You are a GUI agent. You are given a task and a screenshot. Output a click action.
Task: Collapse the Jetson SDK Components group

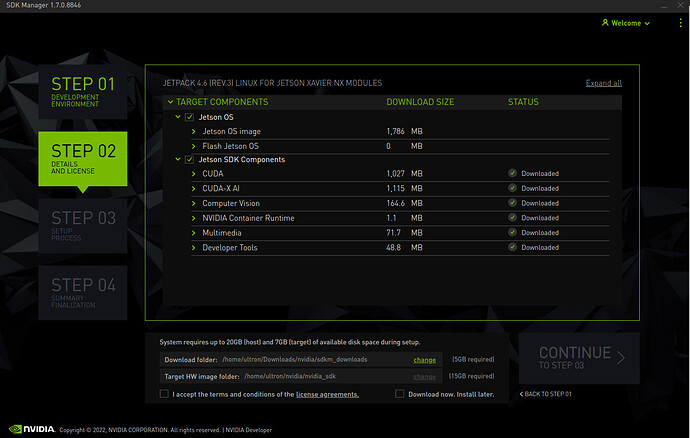[178, 159]
